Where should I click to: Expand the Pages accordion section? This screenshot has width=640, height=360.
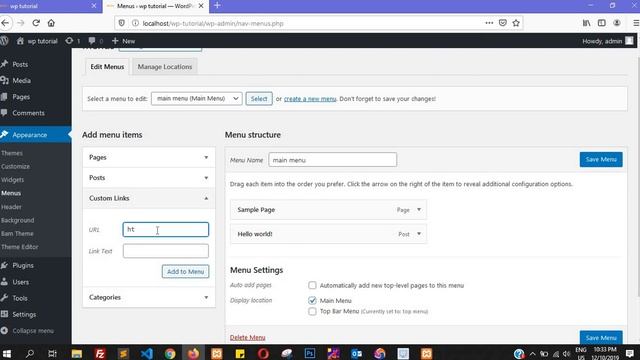149,157
